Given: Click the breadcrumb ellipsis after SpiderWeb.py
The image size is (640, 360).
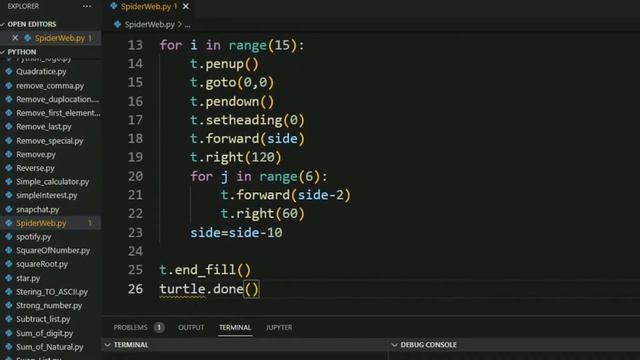Looking at the screenshot, I should tap(187, 25).
